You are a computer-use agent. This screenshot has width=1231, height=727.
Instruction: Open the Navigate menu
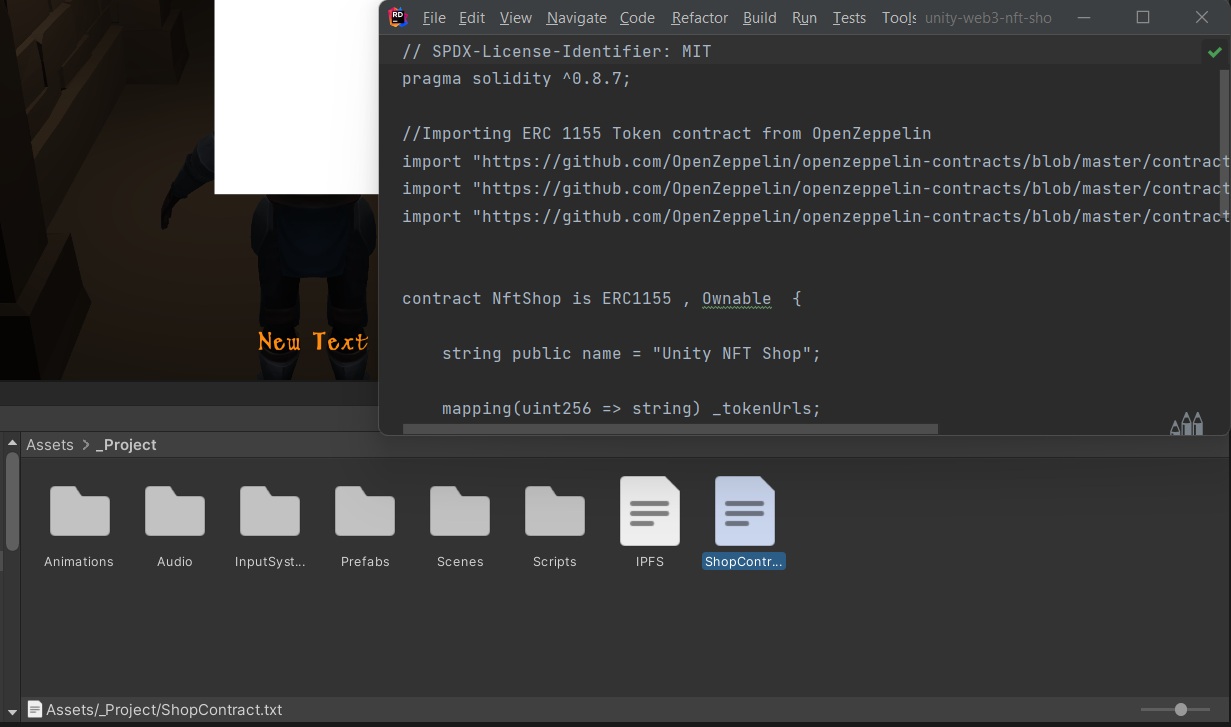tap(576, 18)
